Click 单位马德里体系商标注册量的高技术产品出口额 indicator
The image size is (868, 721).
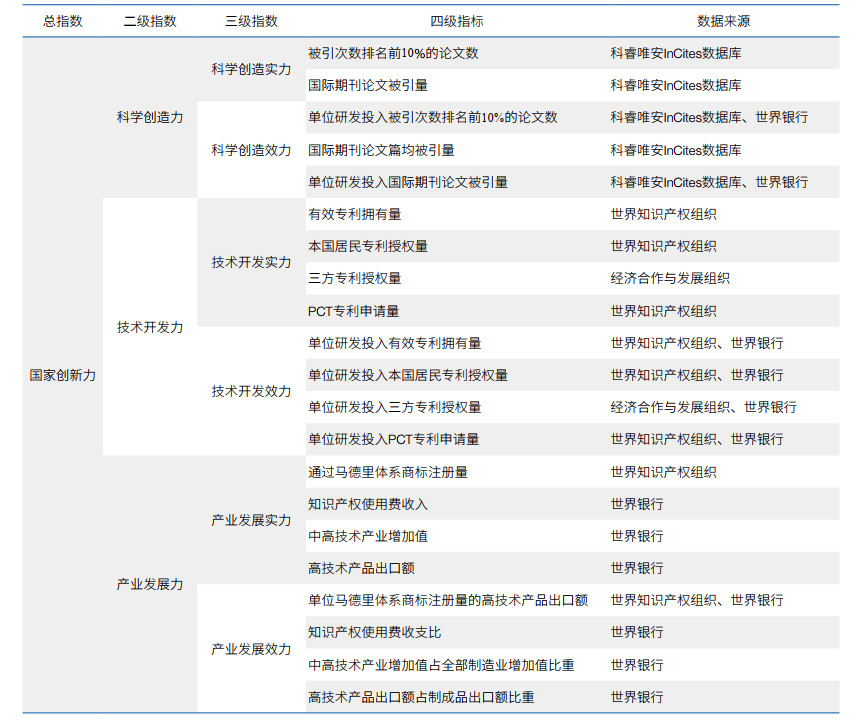[x=448, y=600]
